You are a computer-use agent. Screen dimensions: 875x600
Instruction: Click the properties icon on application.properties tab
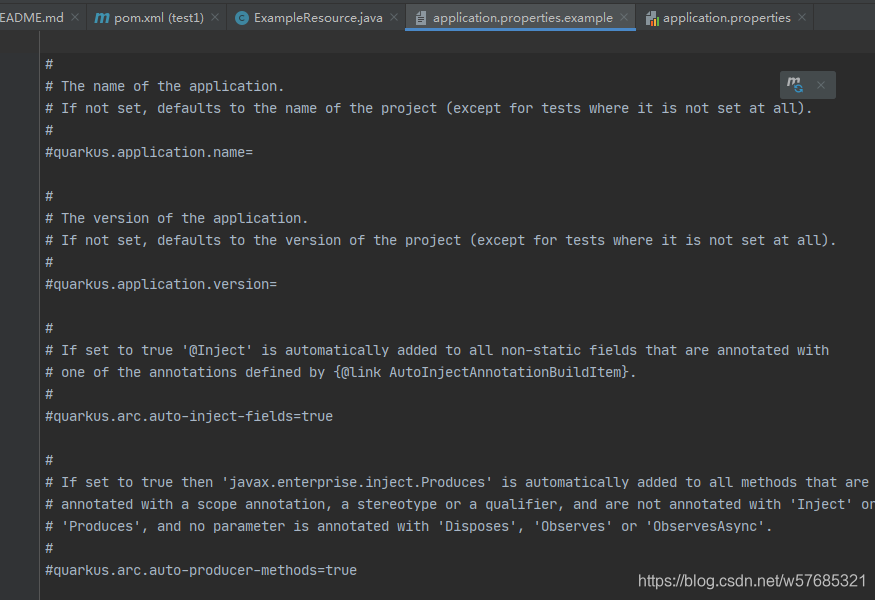(652, 19)
